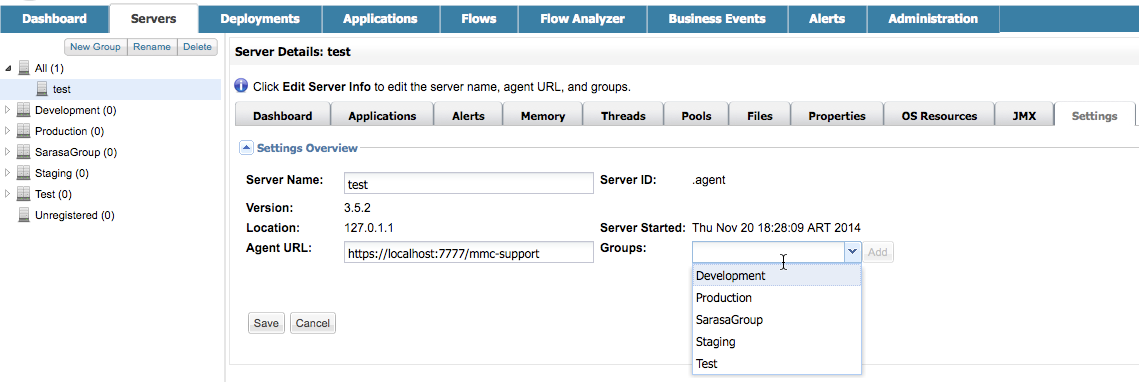The height and width of the screenshot is (382, 1139).
Task: Collapse the All (1) tree node
Action: [8, 68]
